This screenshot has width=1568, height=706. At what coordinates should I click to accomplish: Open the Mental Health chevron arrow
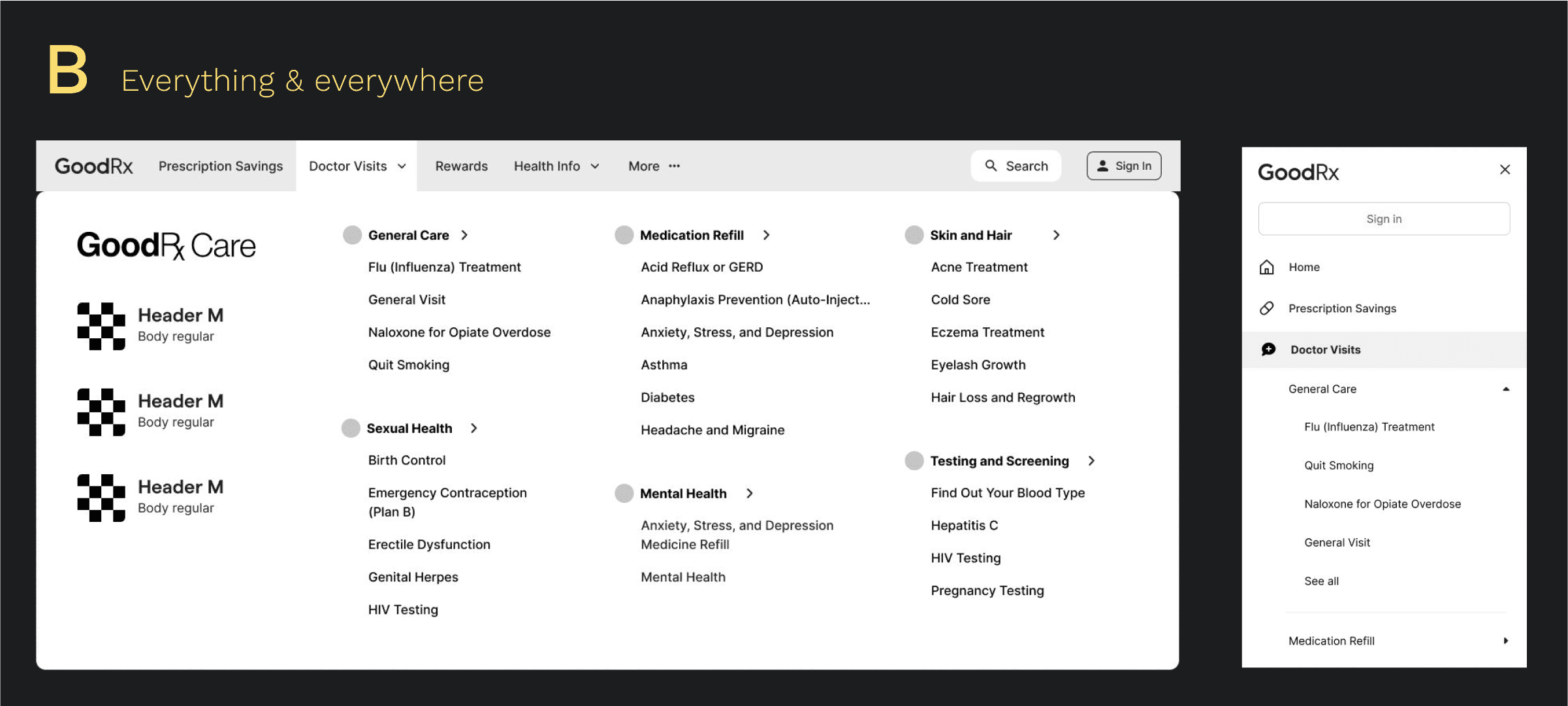pyautogui.click(x=750, y=494)
